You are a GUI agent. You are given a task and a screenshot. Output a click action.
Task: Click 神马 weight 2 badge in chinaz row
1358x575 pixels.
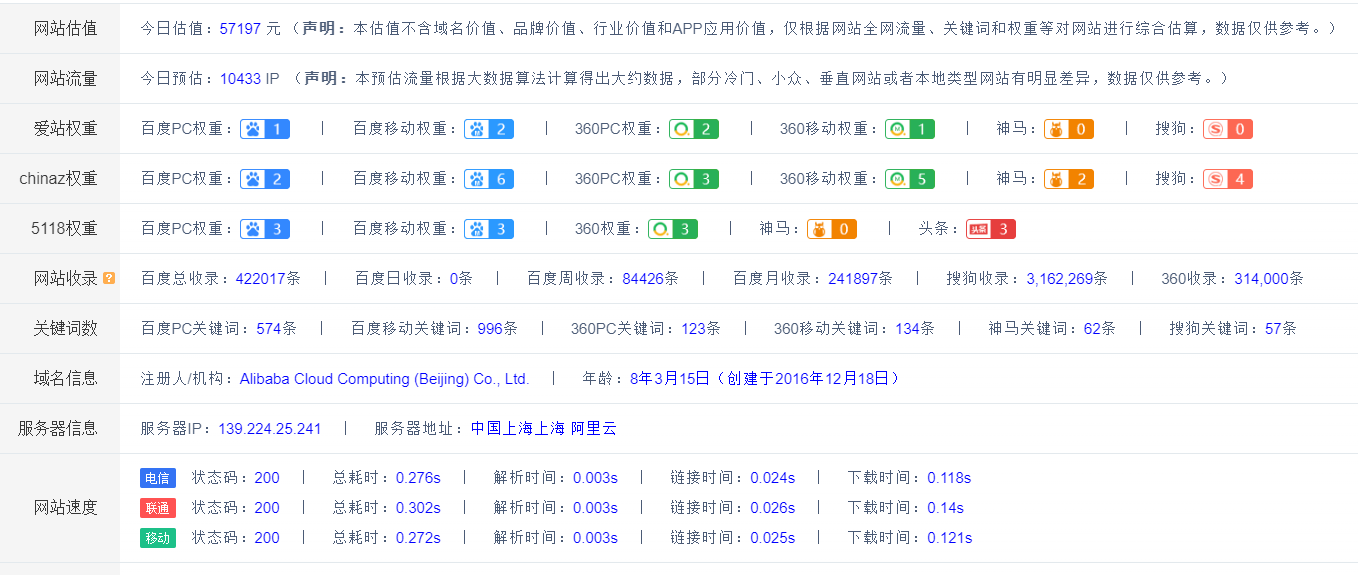coord(1069,179)
